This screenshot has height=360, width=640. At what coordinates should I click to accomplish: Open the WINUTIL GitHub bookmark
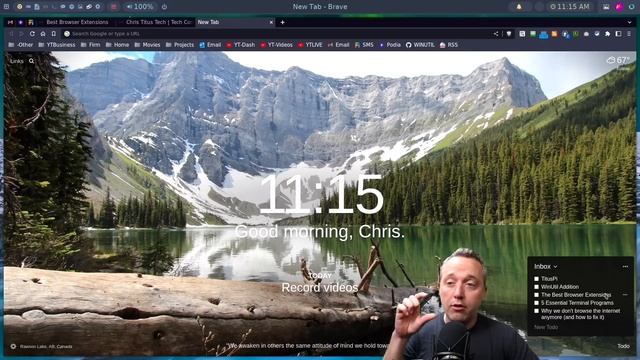[x=420, y=45]
